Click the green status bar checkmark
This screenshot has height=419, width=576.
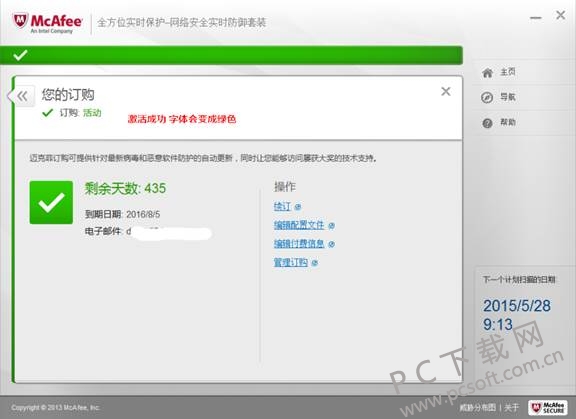click(x=20, y=55)
